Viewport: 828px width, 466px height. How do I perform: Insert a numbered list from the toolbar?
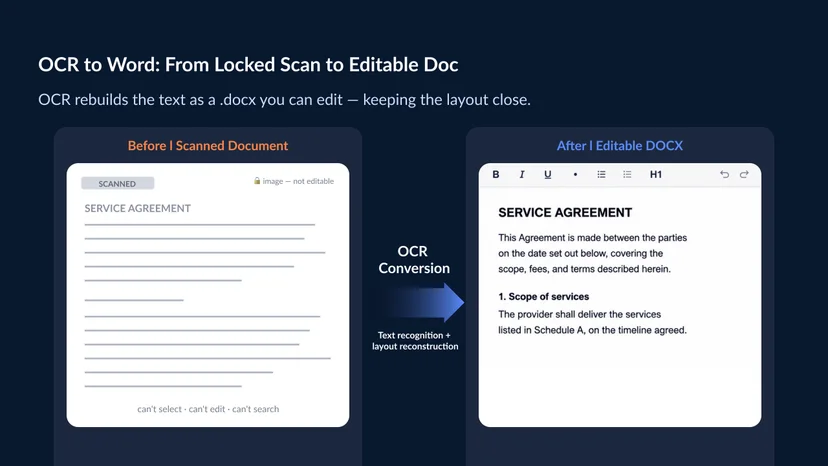(627, 174)
